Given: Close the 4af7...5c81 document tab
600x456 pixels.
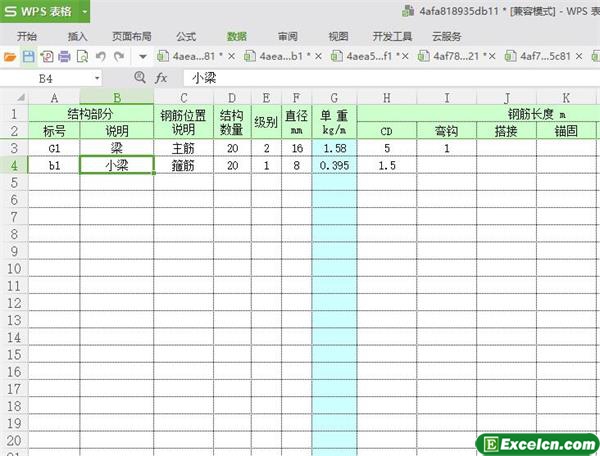Looking at the screenshot, I should pyautogui.click(x=579, y=57).
